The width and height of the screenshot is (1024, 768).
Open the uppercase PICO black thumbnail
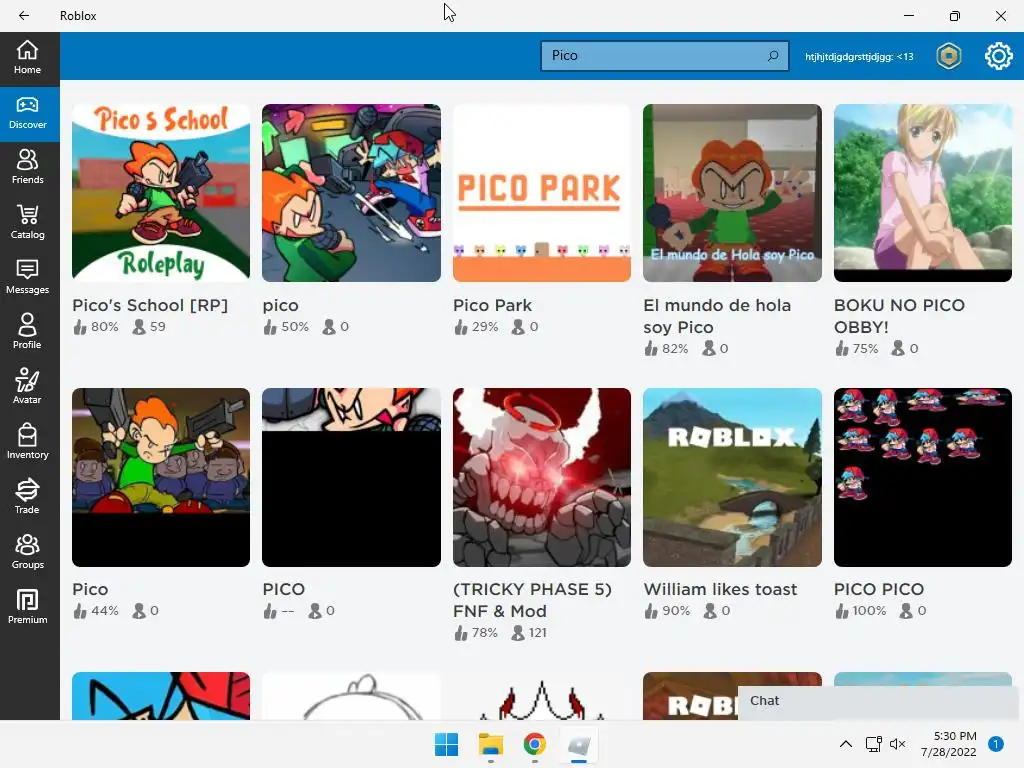[x=351, y=477]
